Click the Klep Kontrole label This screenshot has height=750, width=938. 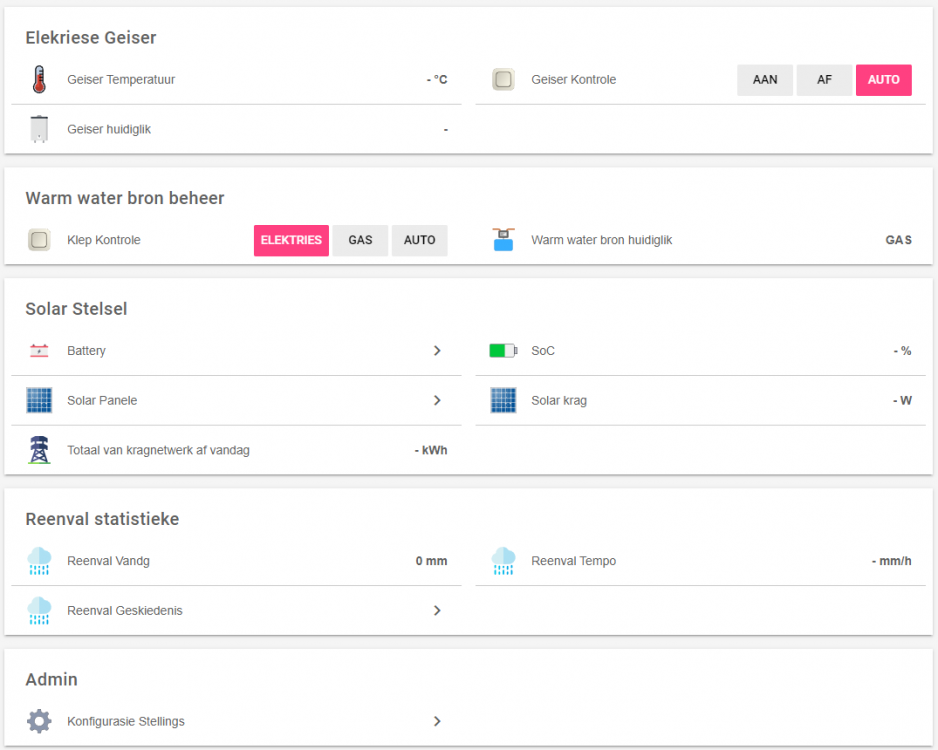[x=103, y=240]
